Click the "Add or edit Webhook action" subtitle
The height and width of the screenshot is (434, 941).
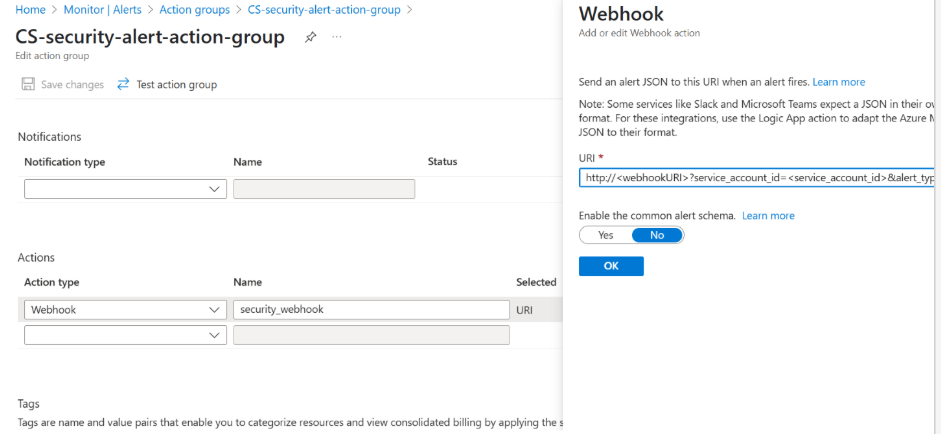tap(639, 33)
